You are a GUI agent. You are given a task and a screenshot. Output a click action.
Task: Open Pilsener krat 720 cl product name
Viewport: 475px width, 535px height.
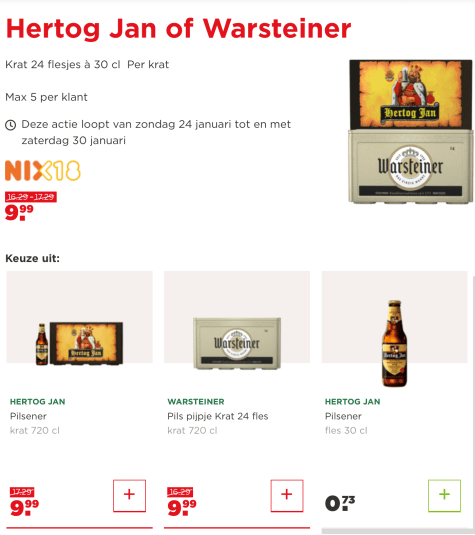pos(28,416)
